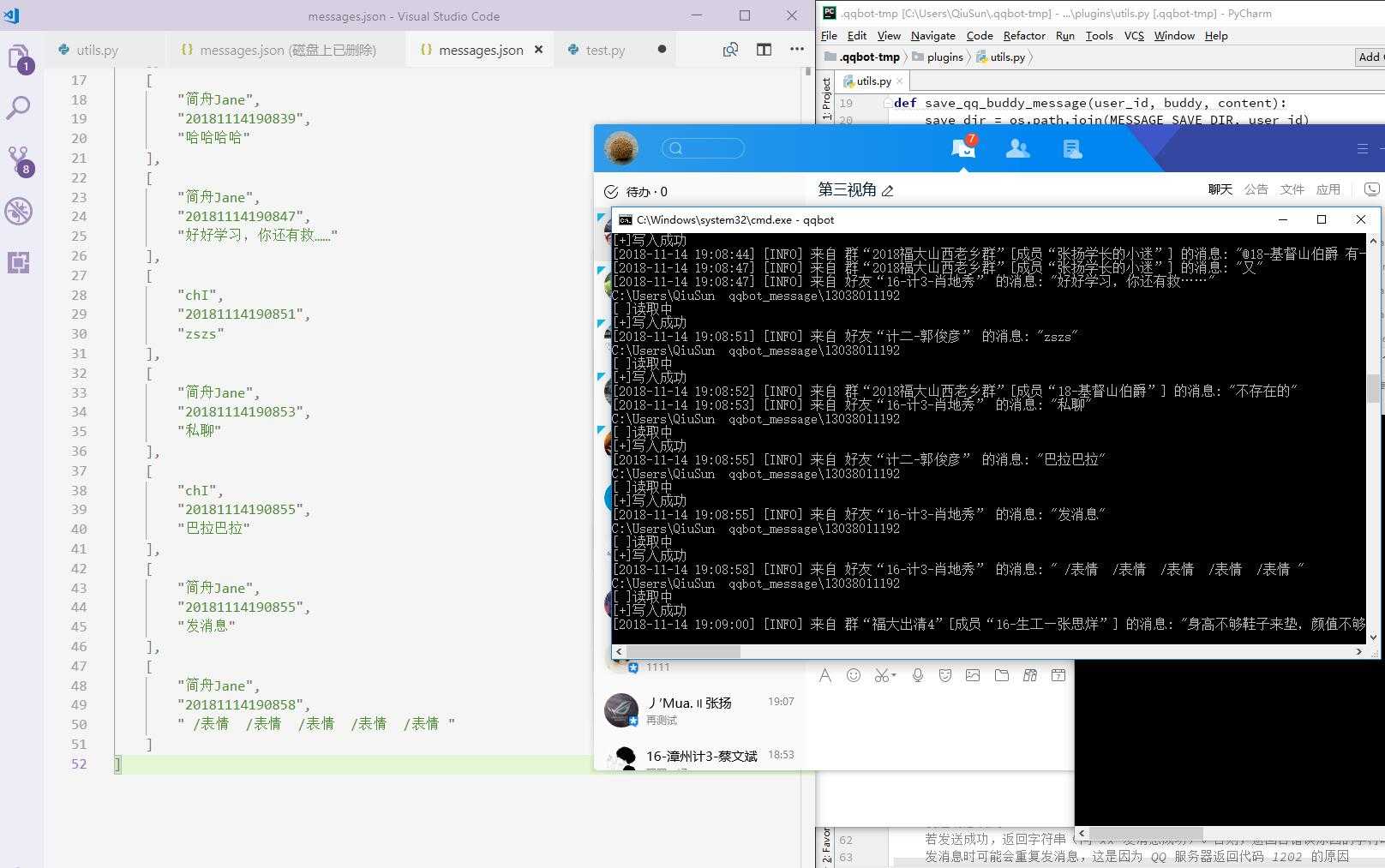Click the cmd.exe title bar icon
Image resolution: width=1385 pixels, height=868 pixels.
[x=626, y=219]
